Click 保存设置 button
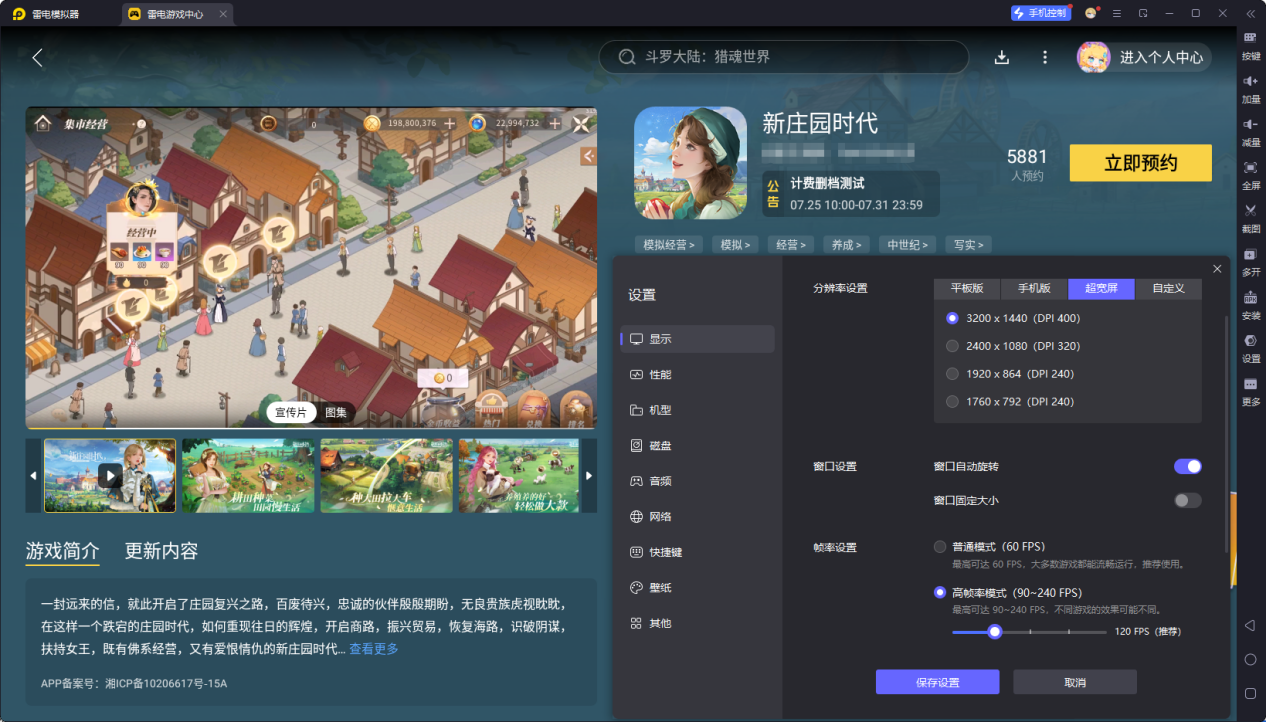Screen dimensions: 1266x722 (x=937, y=682)
